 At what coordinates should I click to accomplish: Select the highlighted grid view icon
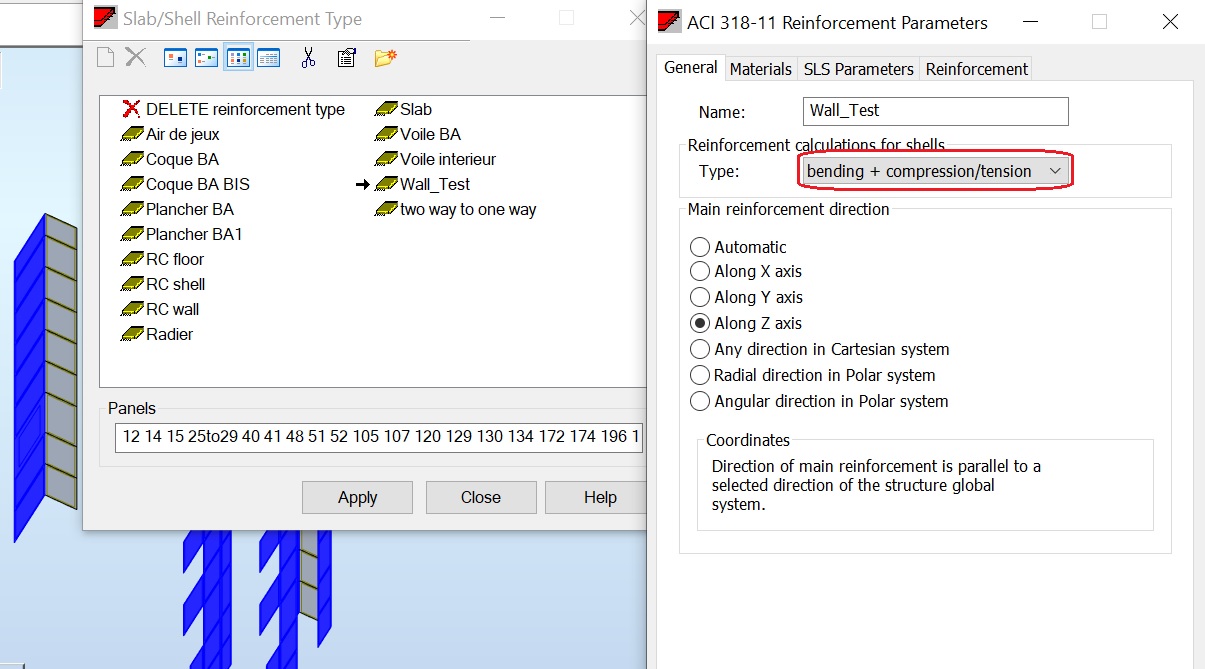point(238,57)
